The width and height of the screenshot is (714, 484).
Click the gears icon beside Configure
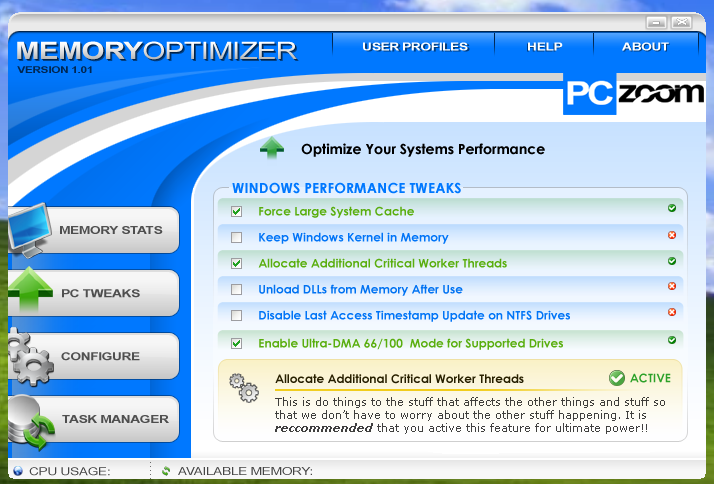[x=30, y=358]
